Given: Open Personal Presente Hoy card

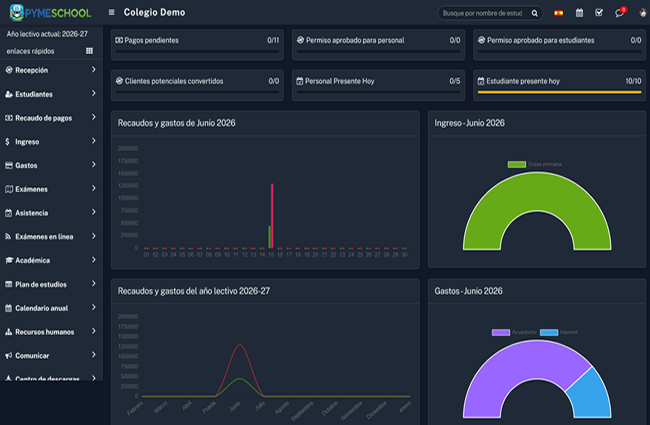Looking at the screenshot, I should pyautogui.click(x=378, y=85).
